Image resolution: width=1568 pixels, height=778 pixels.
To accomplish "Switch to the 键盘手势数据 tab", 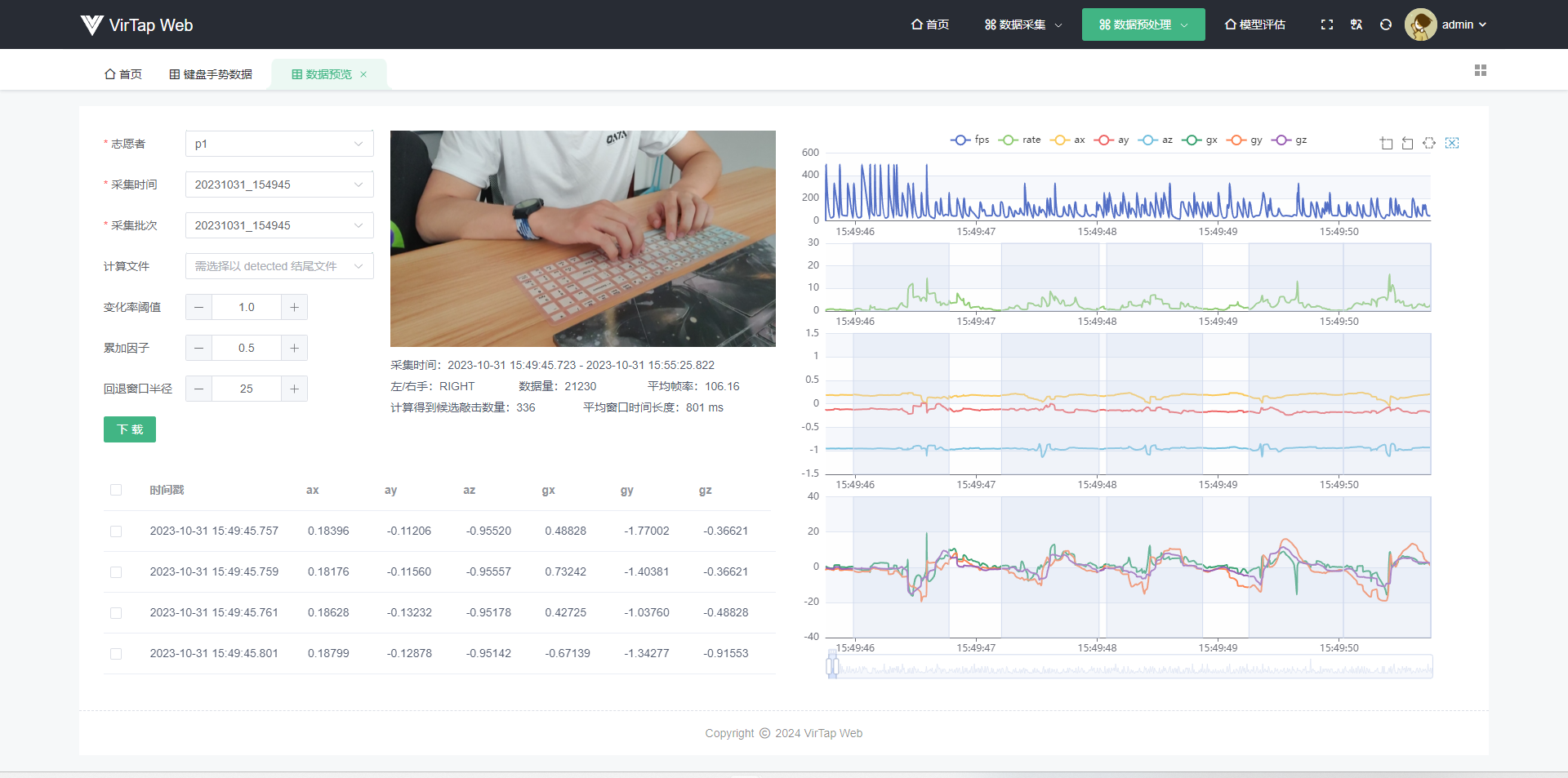I will (210, 73).
